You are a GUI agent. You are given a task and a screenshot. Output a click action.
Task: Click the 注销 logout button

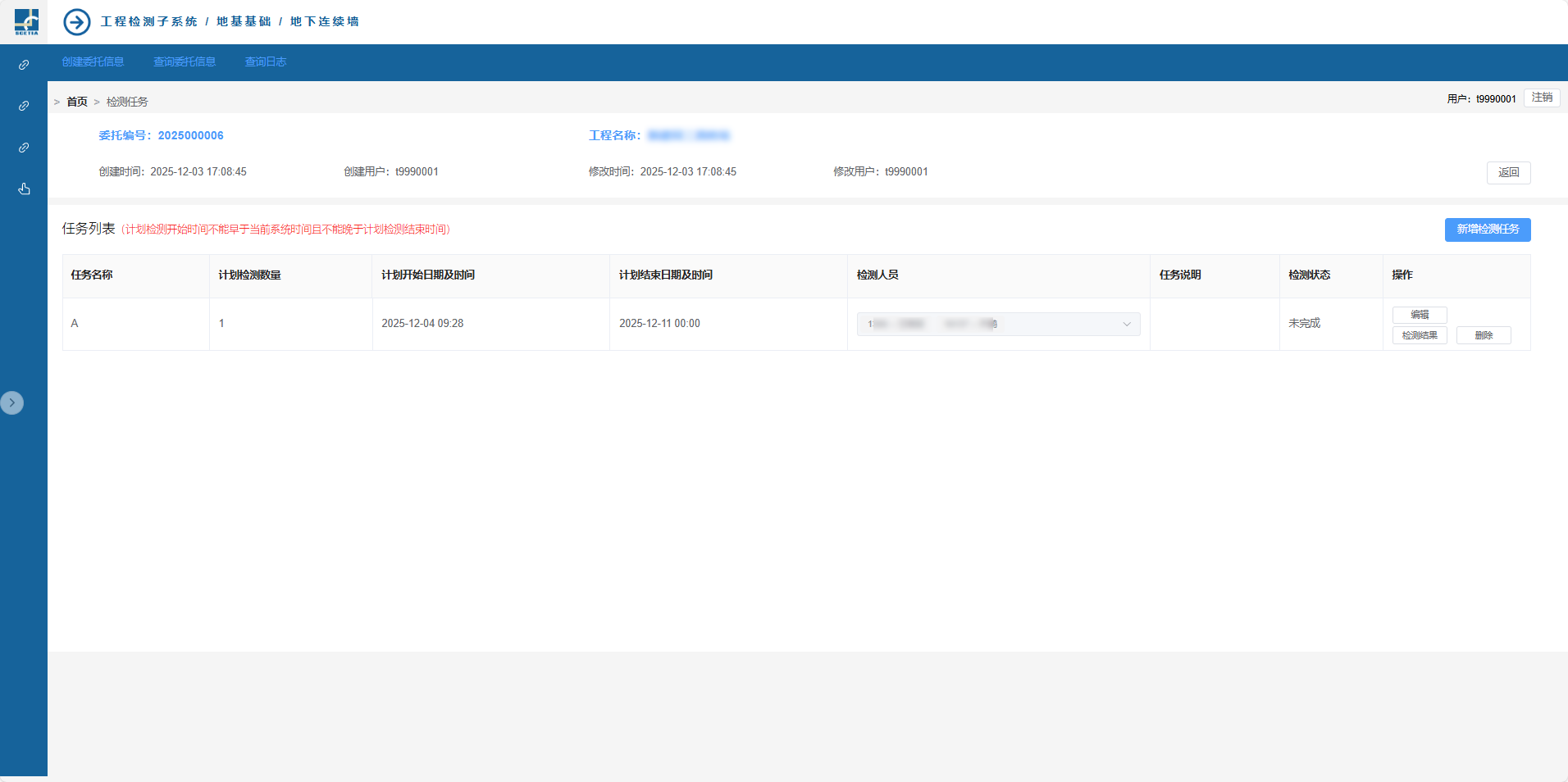(1541, 98)
